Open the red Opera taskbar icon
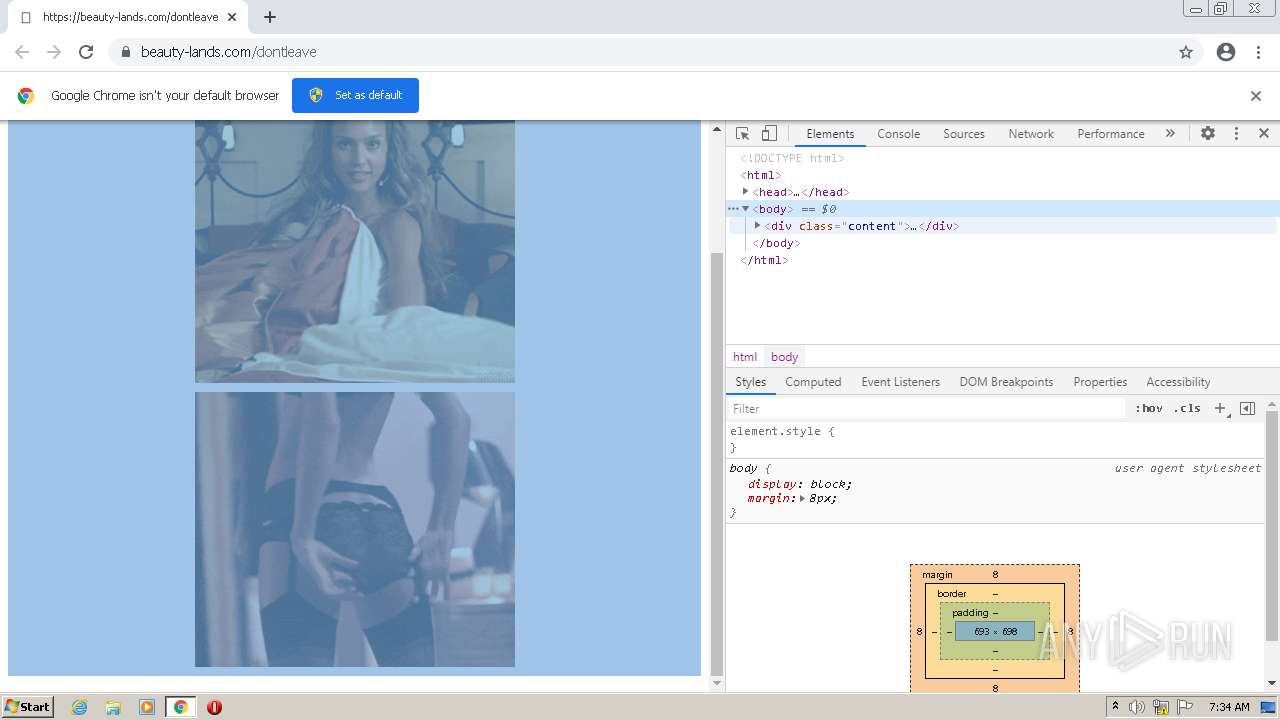1280x720 pixels. tap(214, 707)
